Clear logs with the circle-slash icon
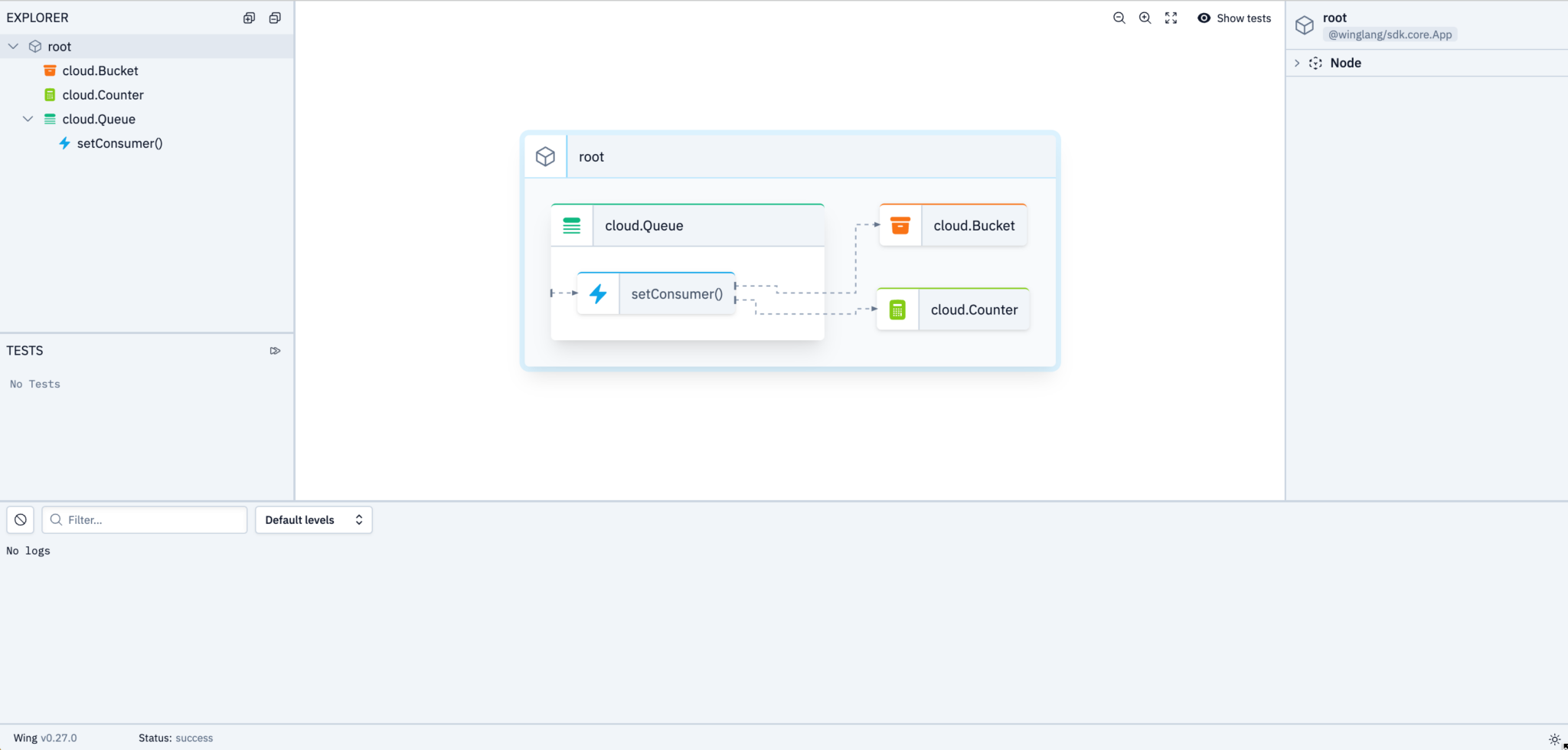Viewport: 1568px width, 750px height. [x=21, y=519]
